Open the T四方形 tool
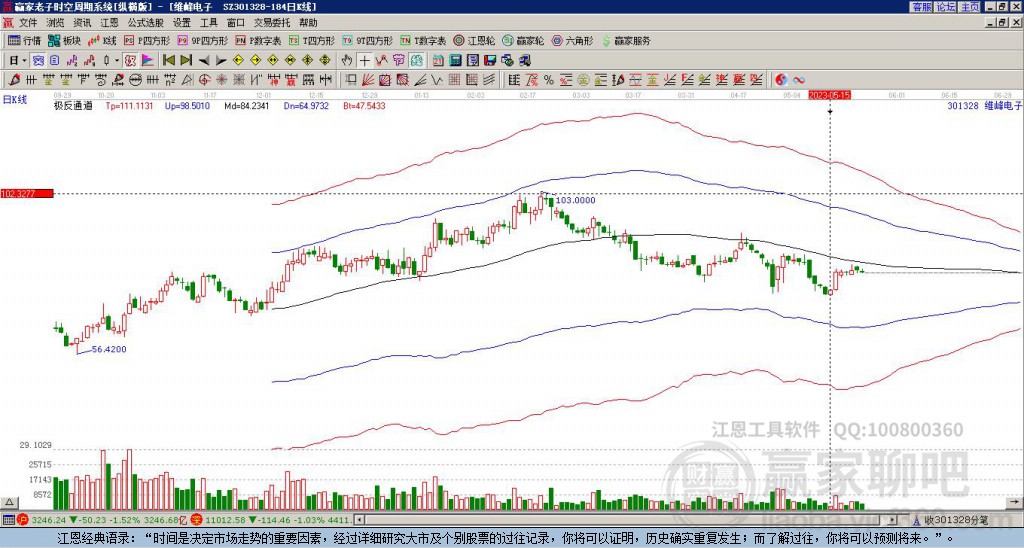Image resolution: width=1024 pixels, height=548 pixels. [312, 40]
